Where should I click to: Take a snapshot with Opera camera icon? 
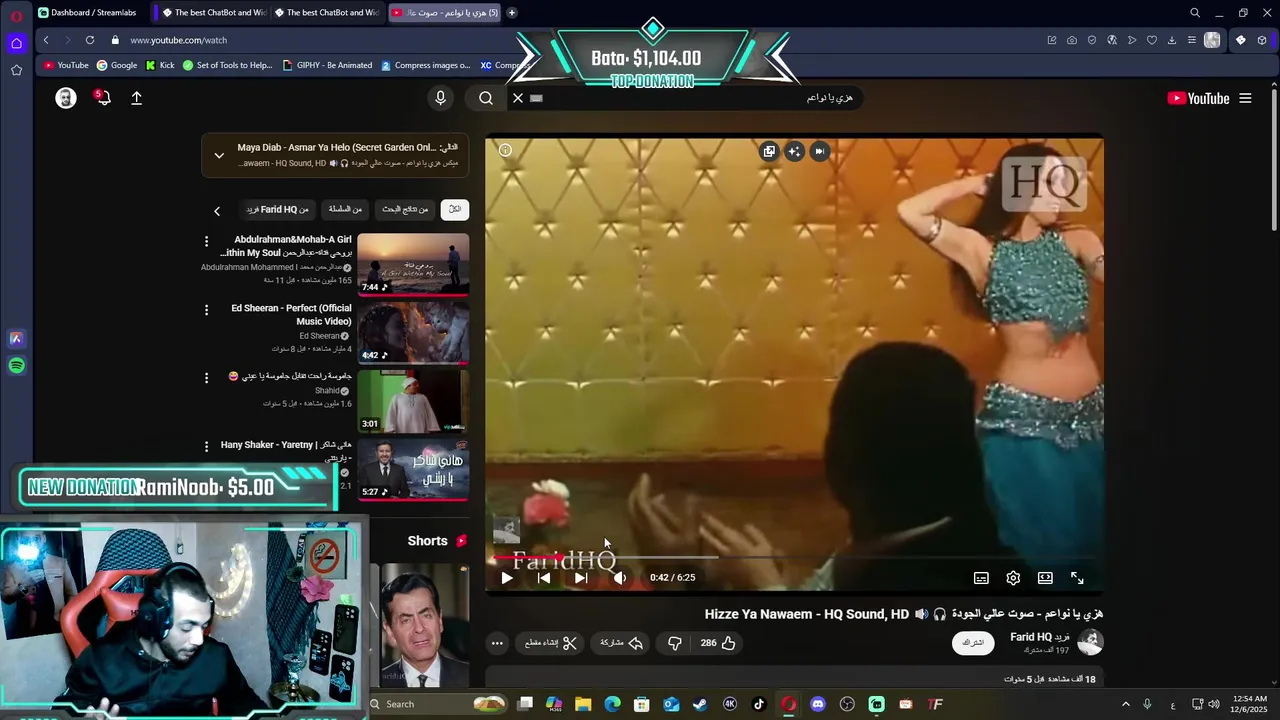pyautogui.click(x=1072, y=40)
